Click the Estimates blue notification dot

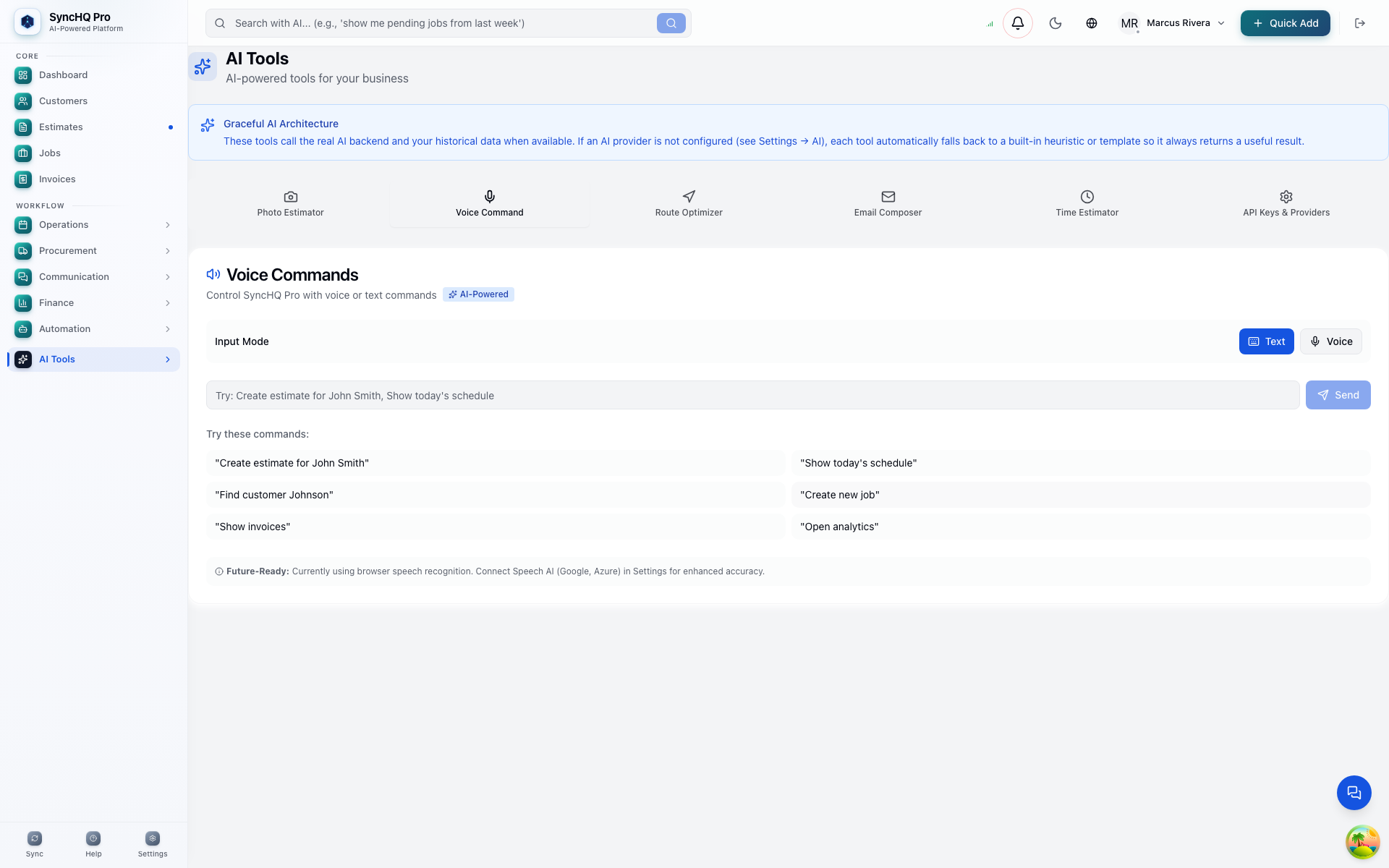pos(171,127)
